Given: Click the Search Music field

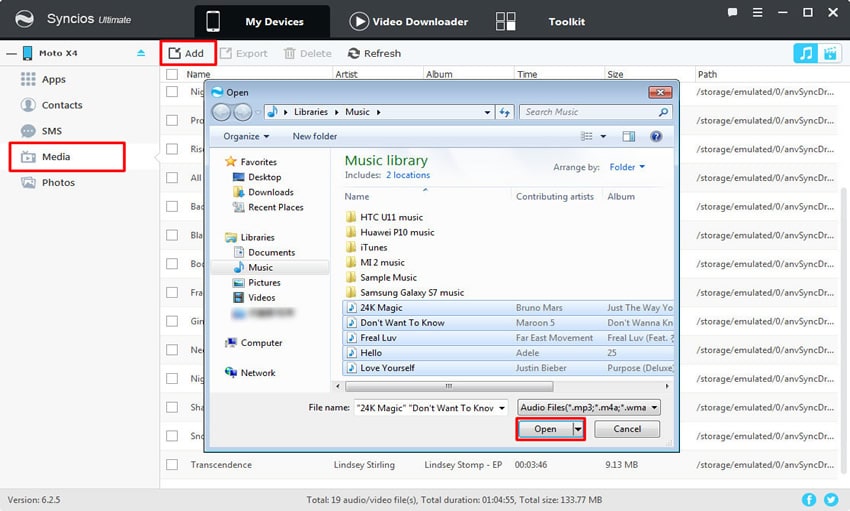Looking at the screenshot, I should (595, 112).
